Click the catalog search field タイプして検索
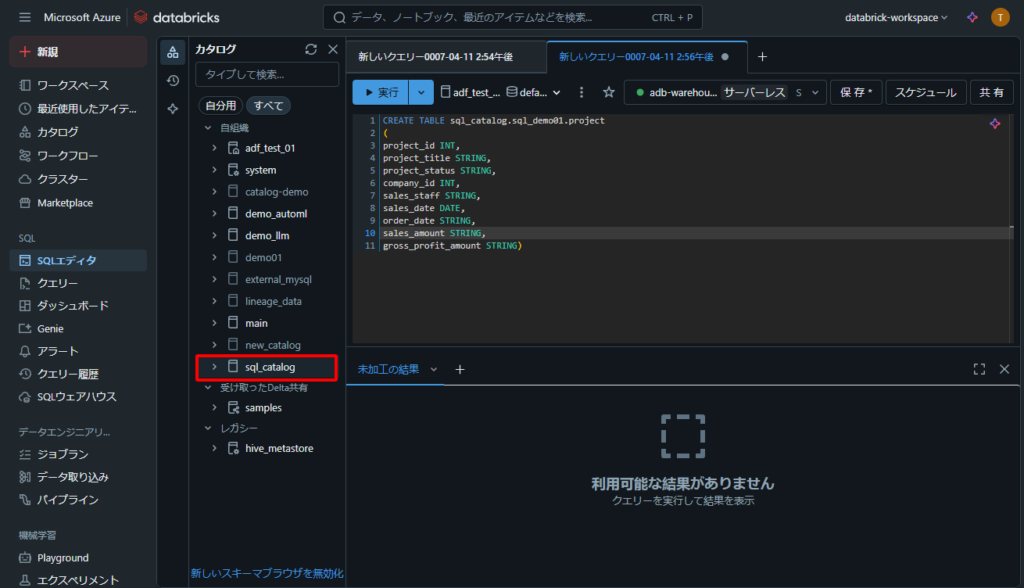This screenshot has height=588, width=1024. 266,75
